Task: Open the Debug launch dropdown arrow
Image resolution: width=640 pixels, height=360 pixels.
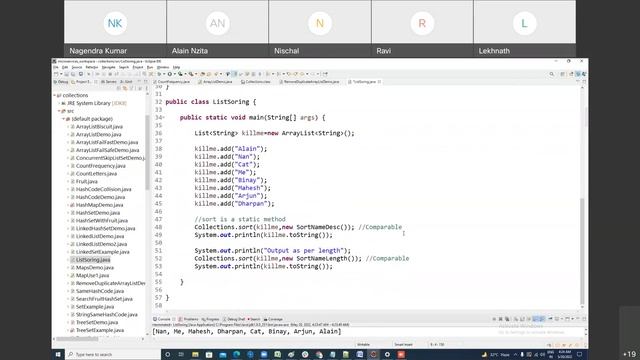Action: coord(164,74)
